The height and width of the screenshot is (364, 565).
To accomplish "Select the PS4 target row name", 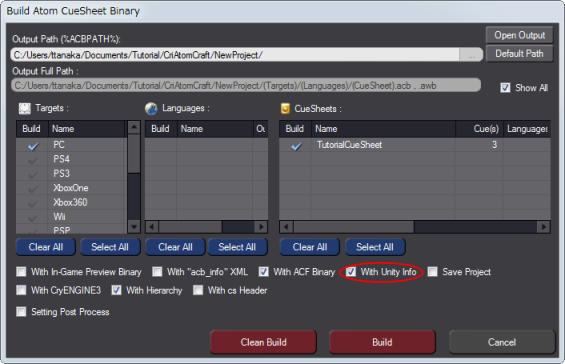I will (x=62, y=159).
